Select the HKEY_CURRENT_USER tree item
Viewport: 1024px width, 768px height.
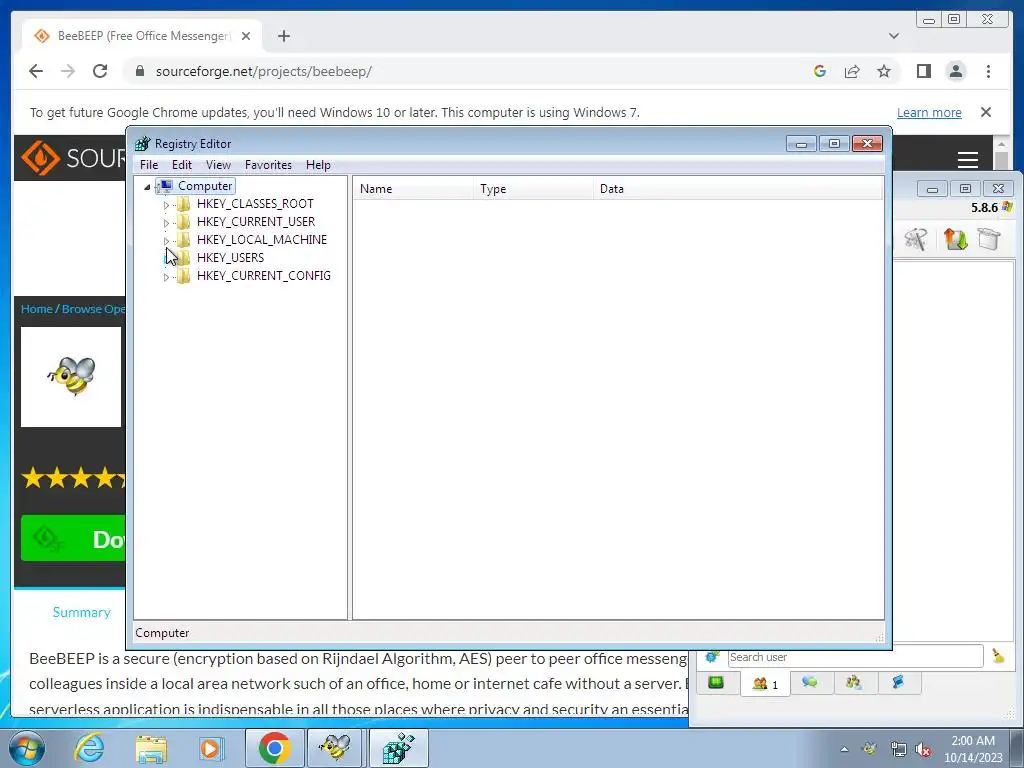point(255,222)
